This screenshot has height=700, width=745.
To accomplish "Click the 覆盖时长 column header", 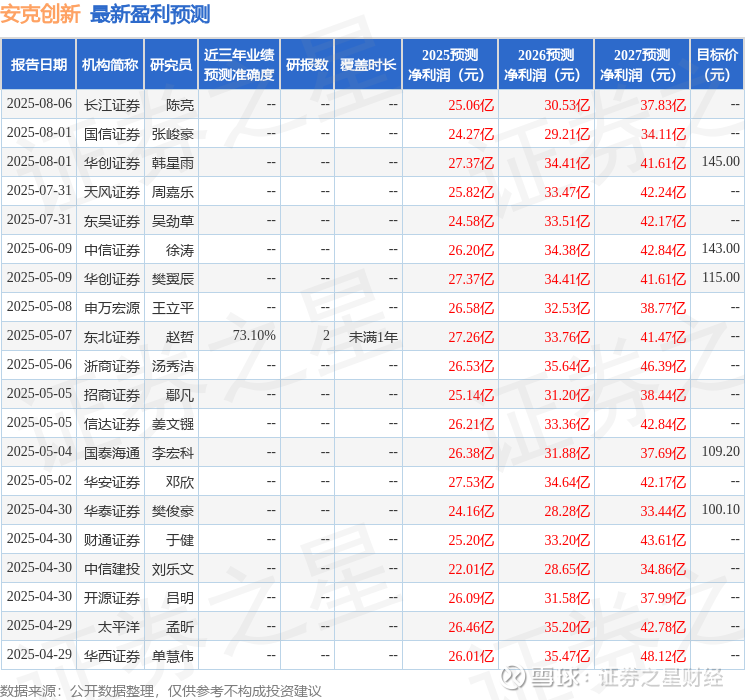I will tap(368, 65).
